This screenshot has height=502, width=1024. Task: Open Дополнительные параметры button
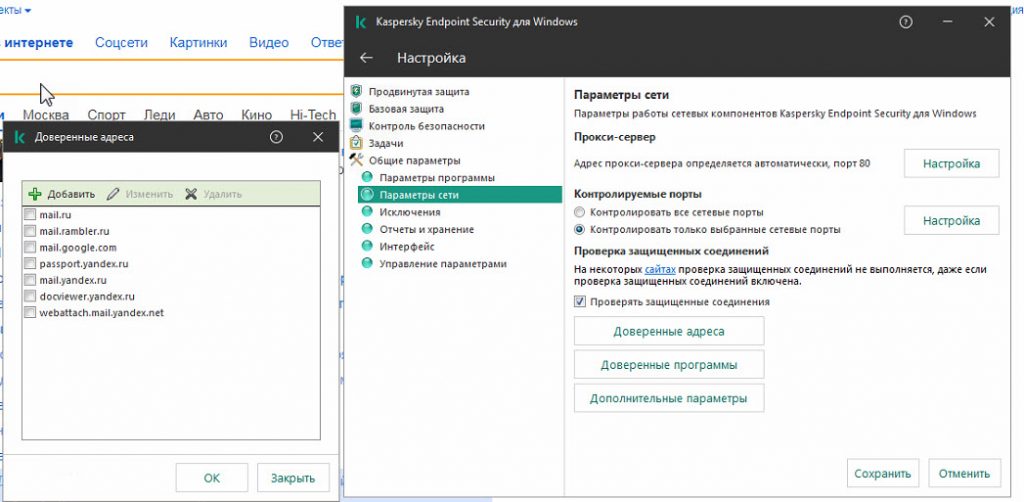(669, 398)
